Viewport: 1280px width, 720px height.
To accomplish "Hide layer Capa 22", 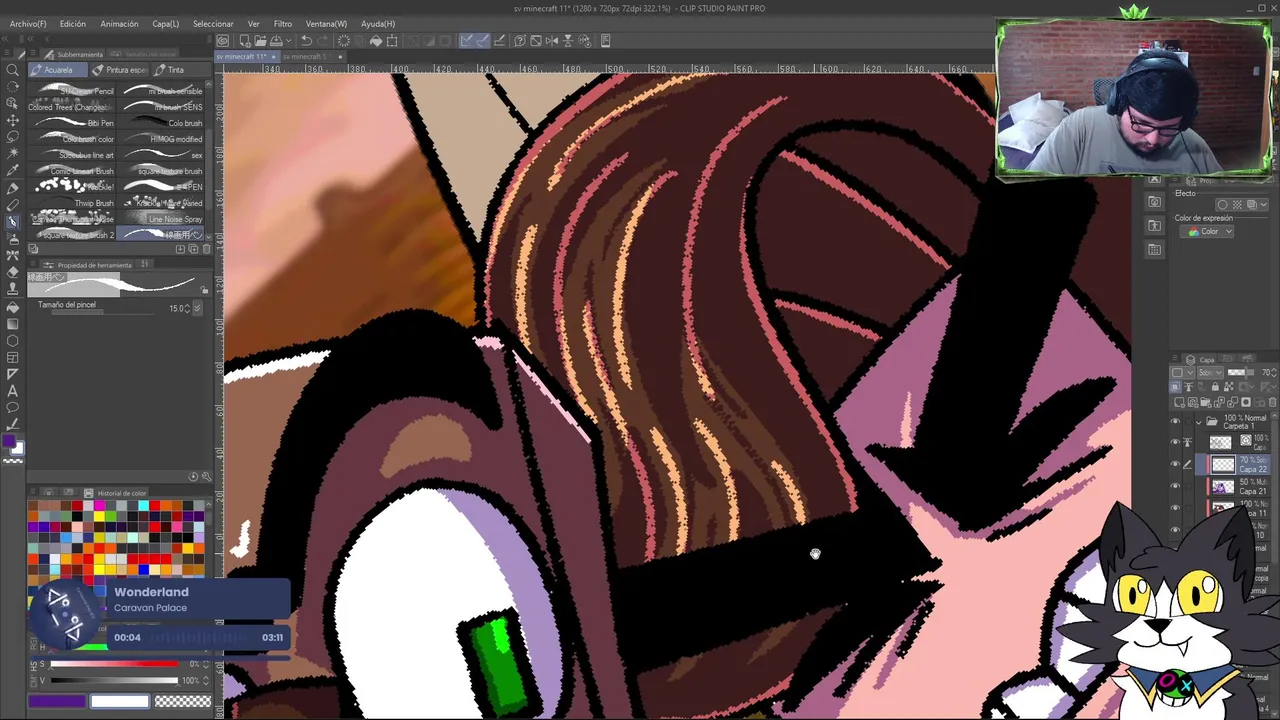I will 1175,464.
